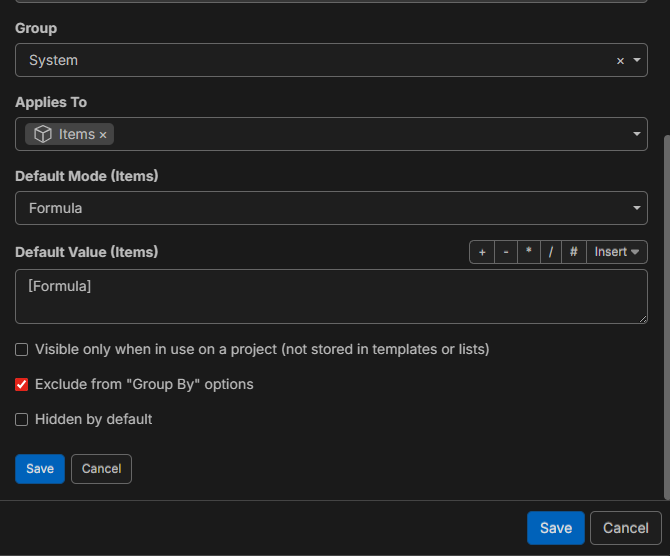The height and width of the screenshot is (556, 670).
Task: Click the minus operator button
Action: click(x=506, y=252)
